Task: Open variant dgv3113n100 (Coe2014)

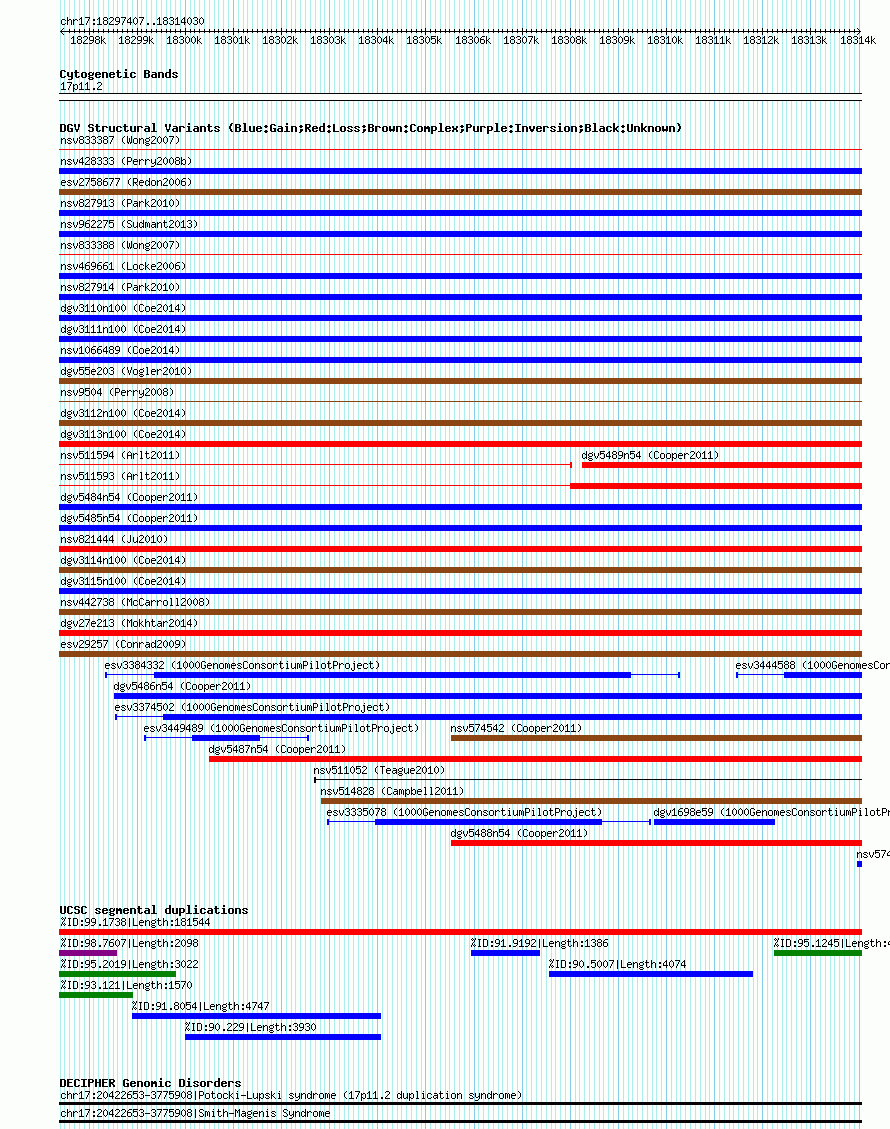Action: click(x=123, y=434)
